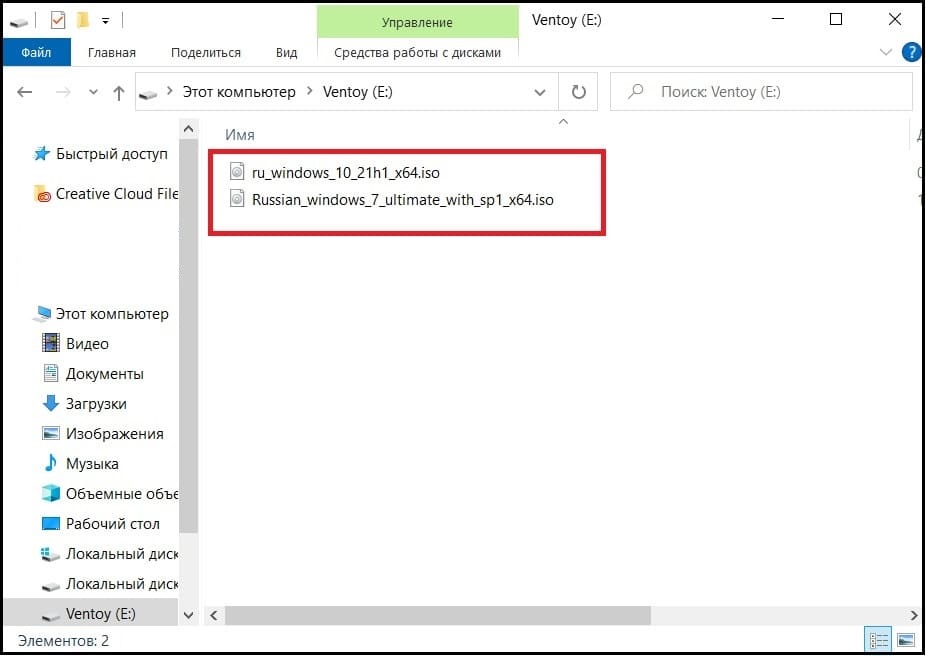Open the Средства работы с дисками tab
The width and height of the screenshot is (926, 656).
pyautogui.click(x=418, y=53)
